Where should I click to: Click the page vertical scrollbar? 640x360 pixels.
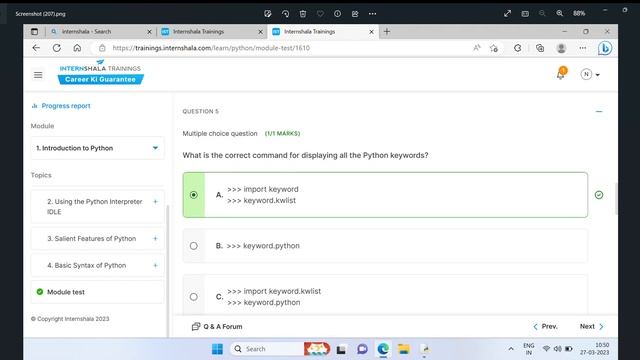[616, 199]
